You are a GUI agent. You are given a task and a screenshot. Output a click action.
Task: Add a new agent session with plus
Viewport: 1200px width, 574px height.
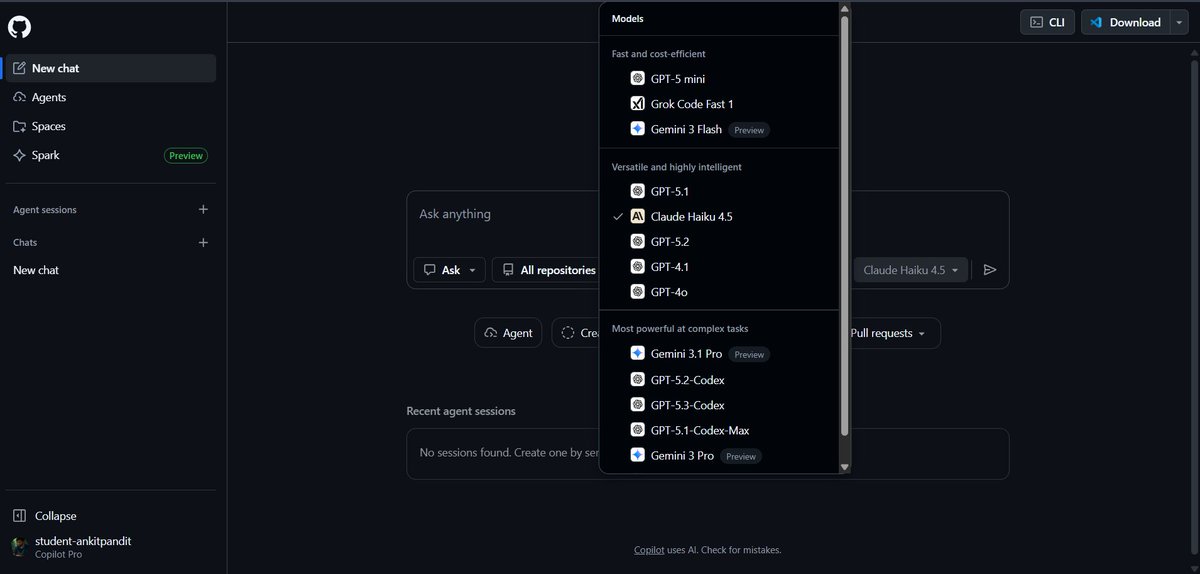[x=203, y=210]
